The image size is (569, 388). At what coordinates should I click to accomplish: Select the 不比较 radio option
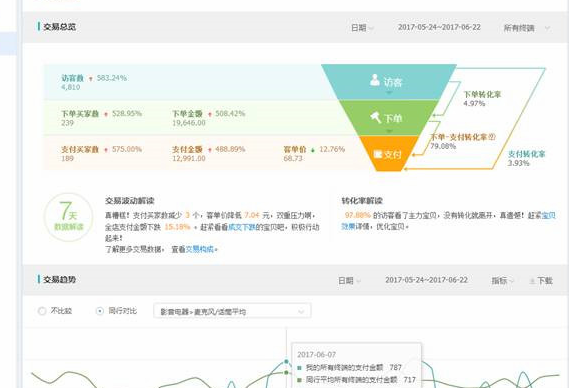click(42, 311)
